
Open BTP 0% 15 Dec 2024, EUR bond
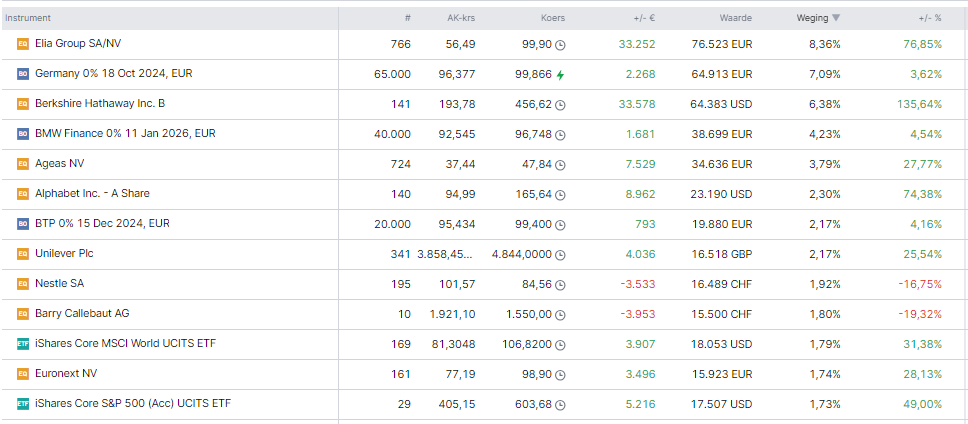pos(102,223)
